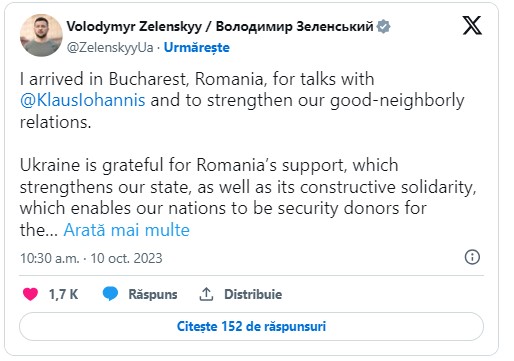Open the circled info icon near the date
Screen dimensions: 514x361
472,257
